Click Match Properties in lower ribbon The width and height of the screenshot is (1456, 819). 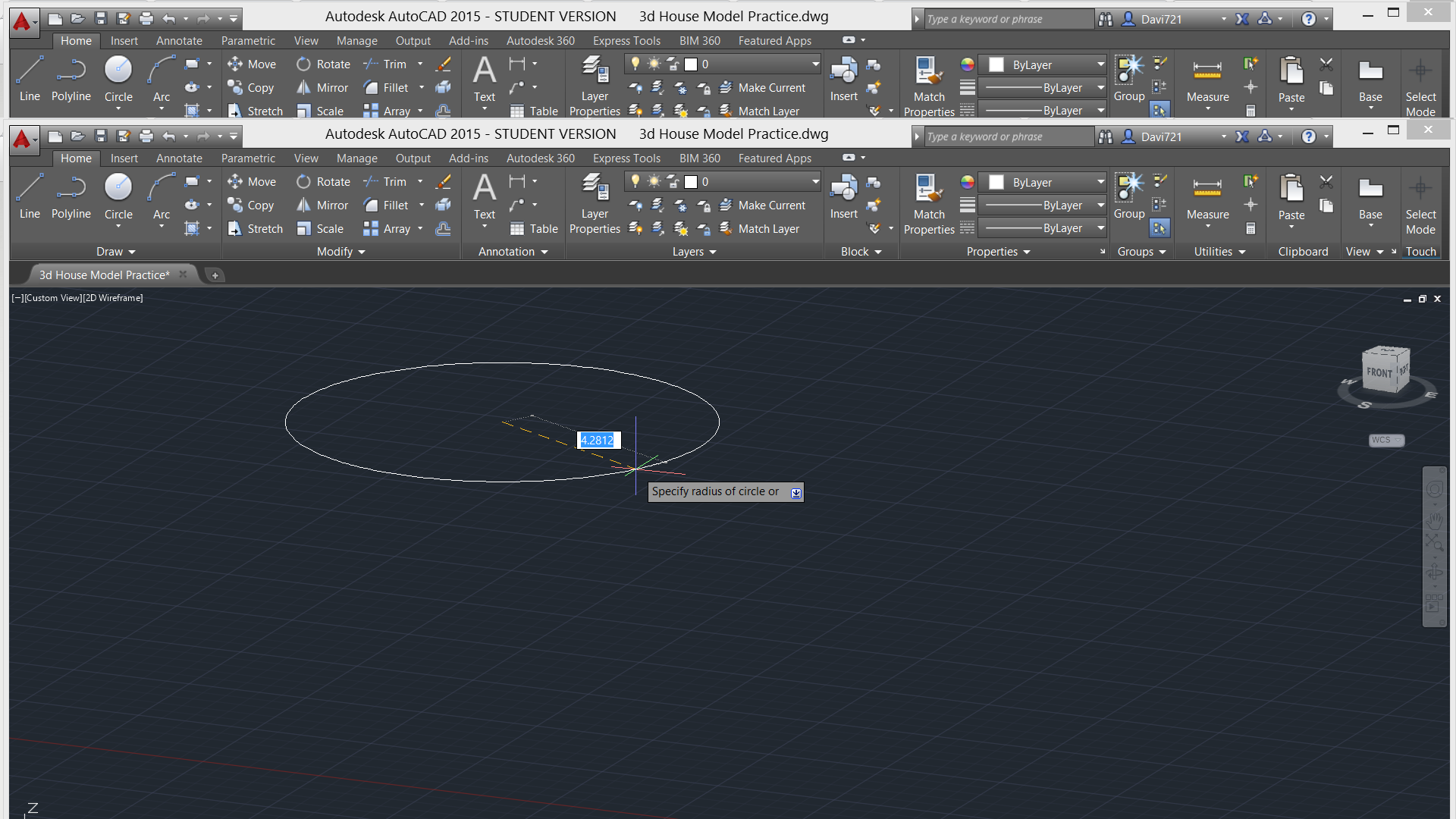(929, 203)
